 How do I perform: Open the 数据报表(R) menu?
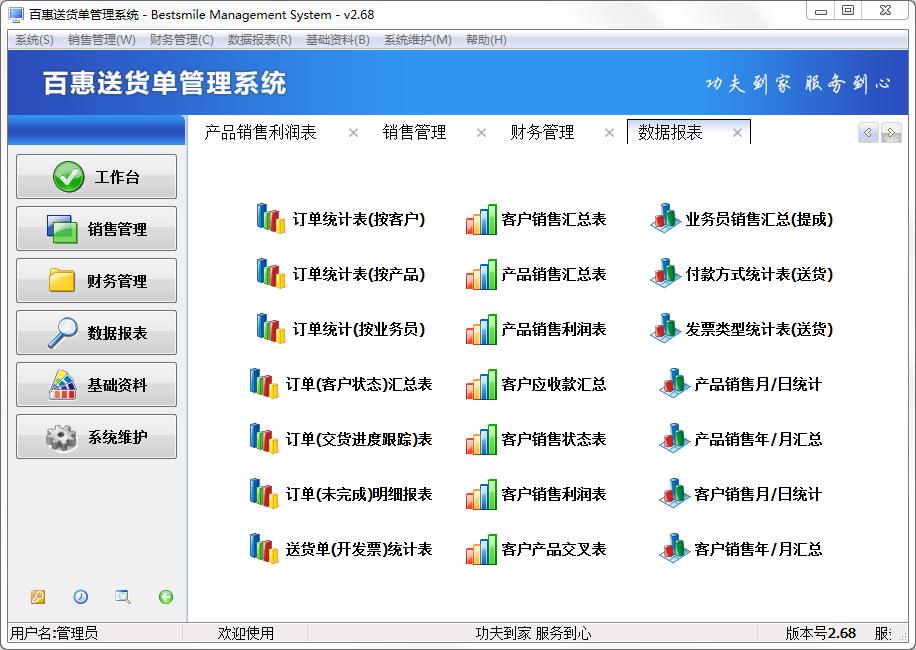point(260,40)
